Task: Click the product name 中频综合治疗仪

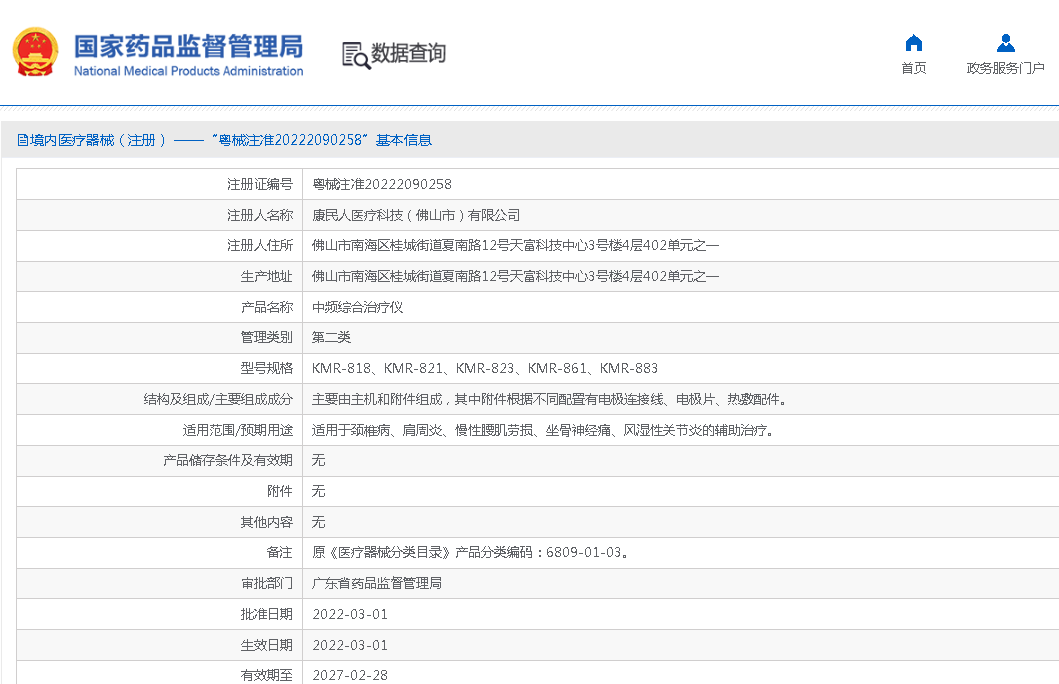Action: [x=357, y=307]
